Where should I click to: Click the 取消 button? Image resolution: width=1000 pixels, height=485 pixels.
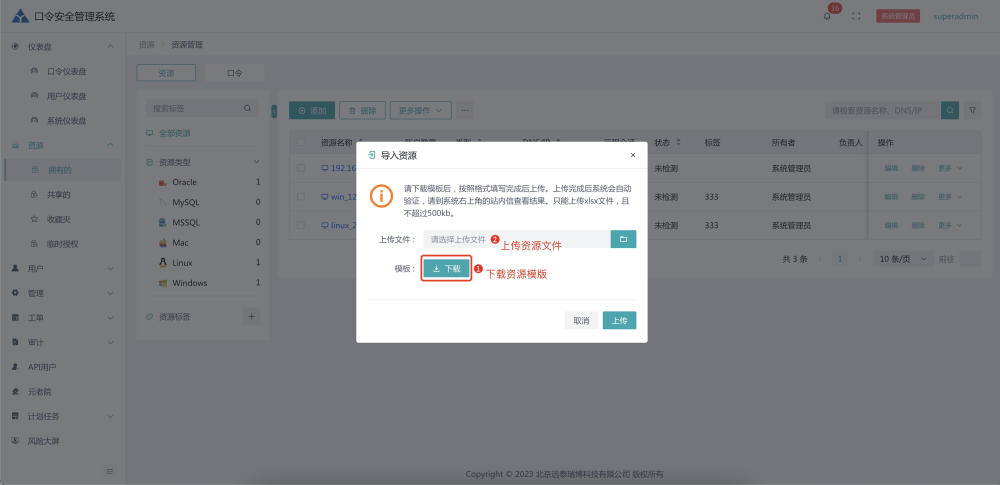(581, 320)
